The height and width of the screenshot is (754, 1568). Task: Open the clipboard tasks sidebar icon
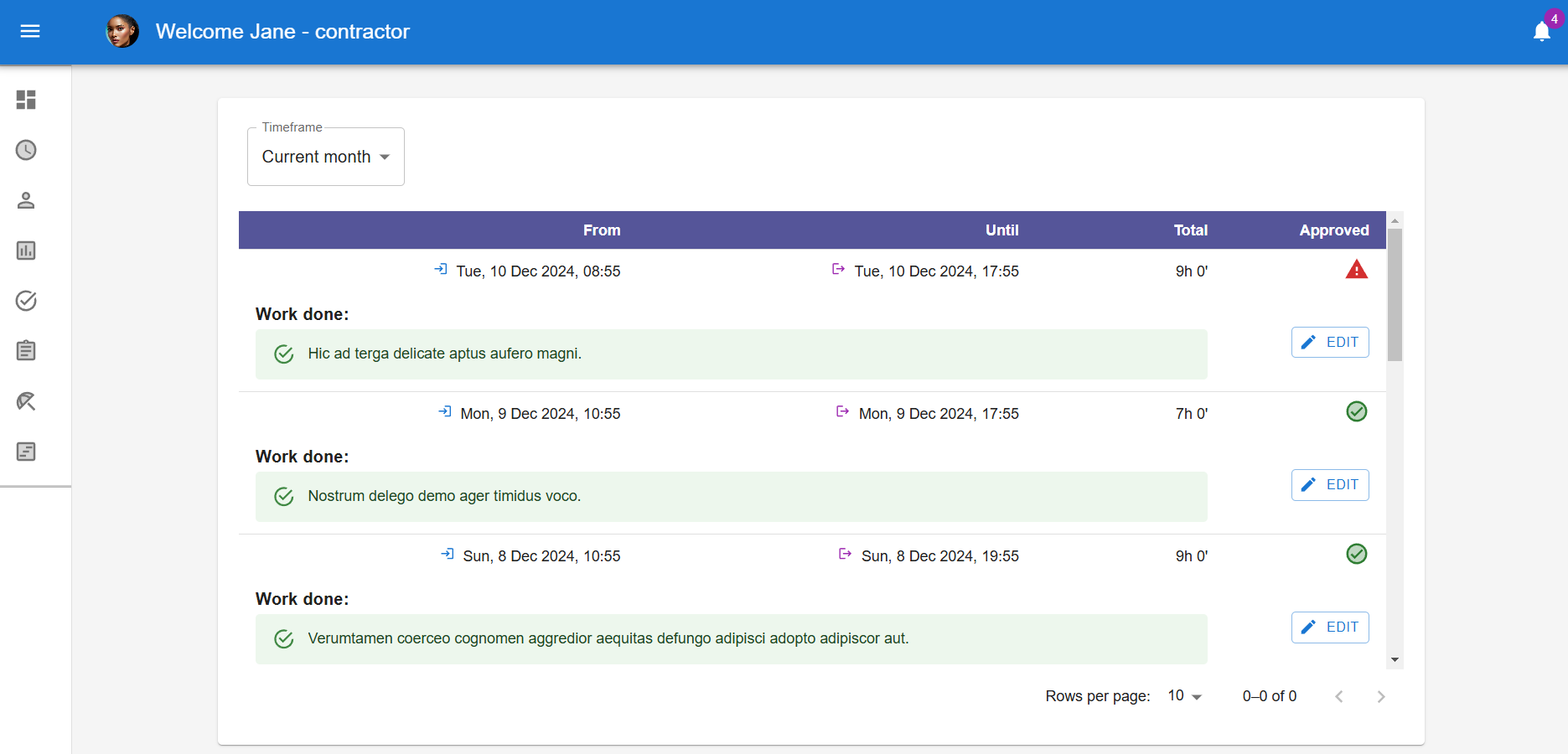26,351
